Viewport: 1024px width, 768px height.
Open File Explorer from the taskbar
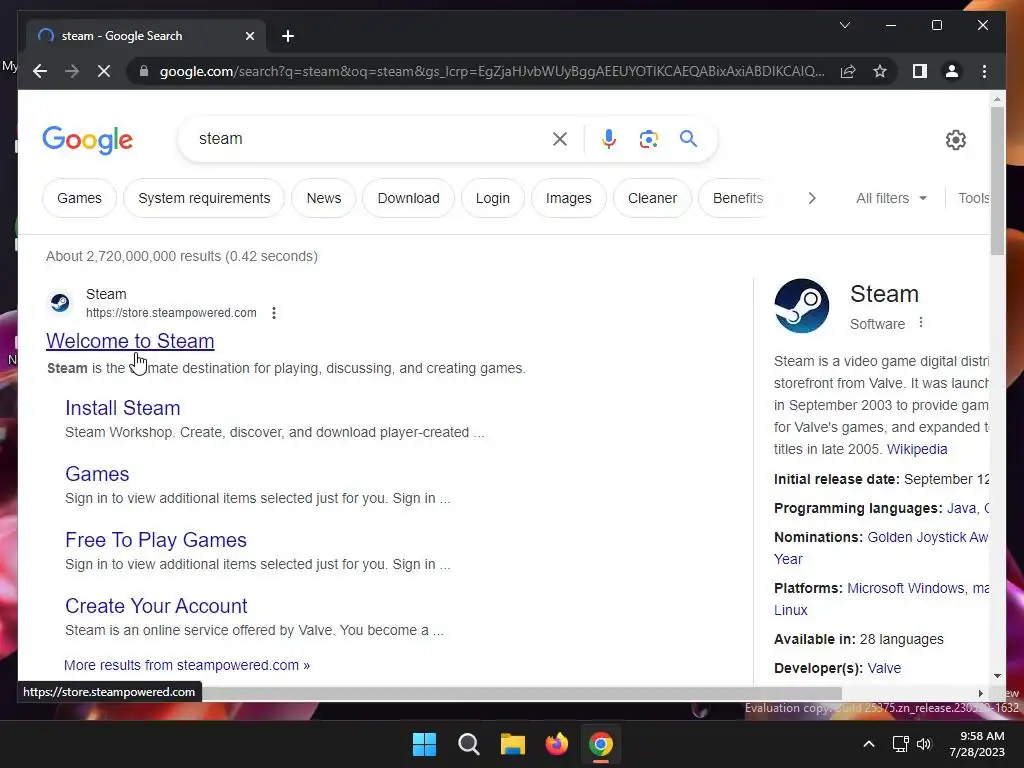(x=513, y=744)
